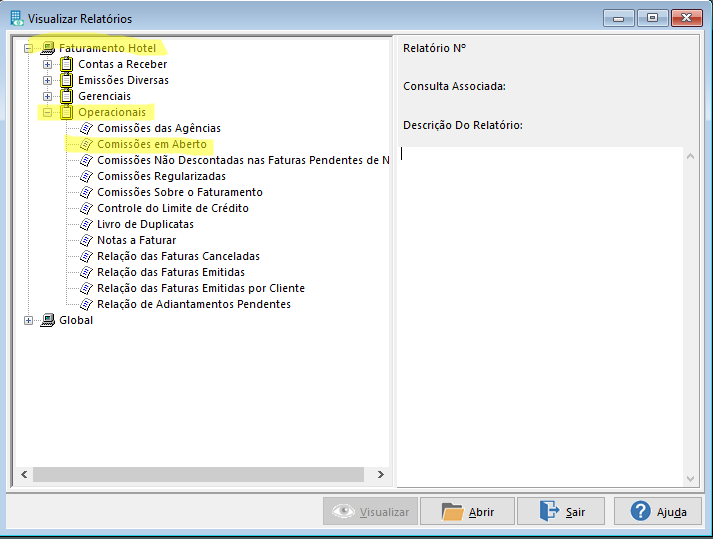The image size is (713, 539).
Task: Click report icon beside Comissões em Aberto
Action: pos(86,144)
